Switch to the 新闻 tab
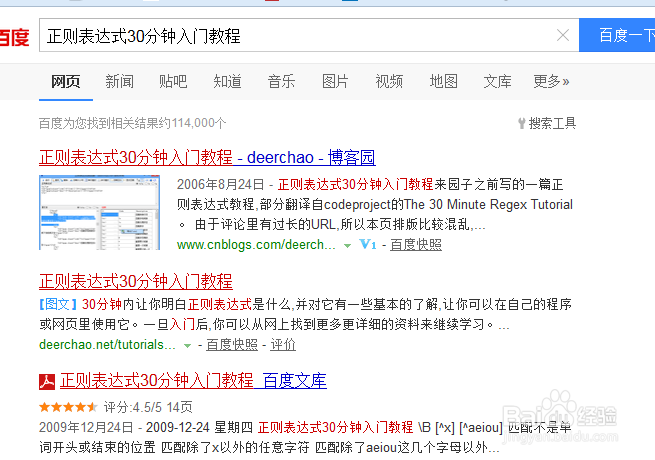 tap(119, 81)
